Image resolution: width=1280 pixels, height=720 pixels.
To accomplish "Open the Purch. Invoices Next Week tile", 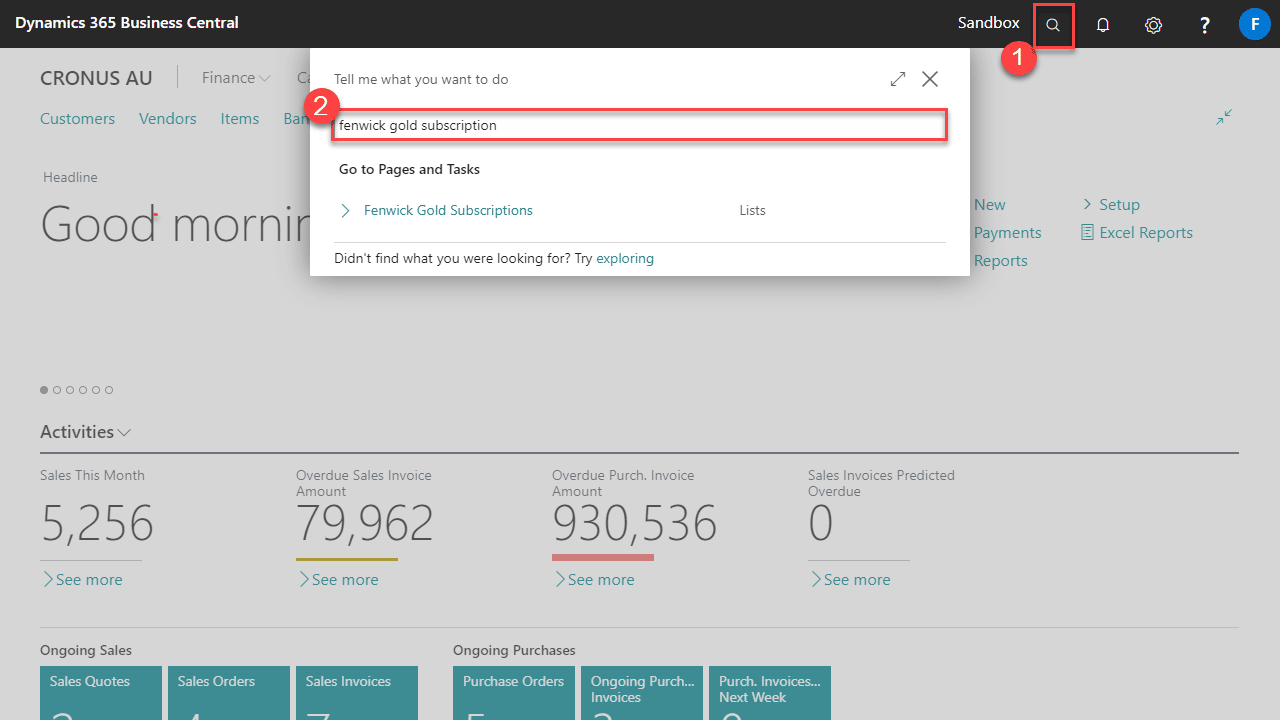I will point(770,693).
